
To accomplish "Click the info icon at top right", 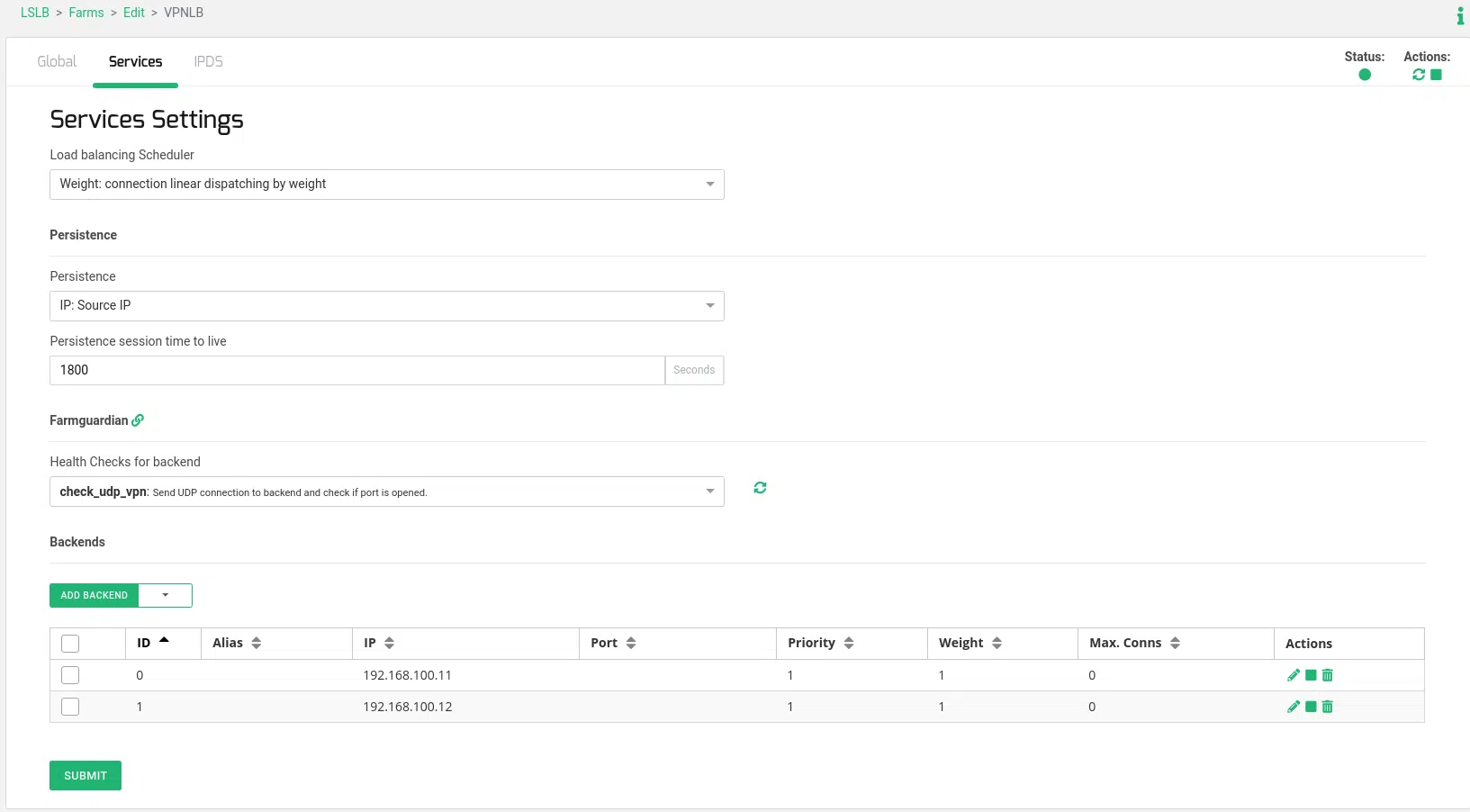I will (x=1460, y=15).
